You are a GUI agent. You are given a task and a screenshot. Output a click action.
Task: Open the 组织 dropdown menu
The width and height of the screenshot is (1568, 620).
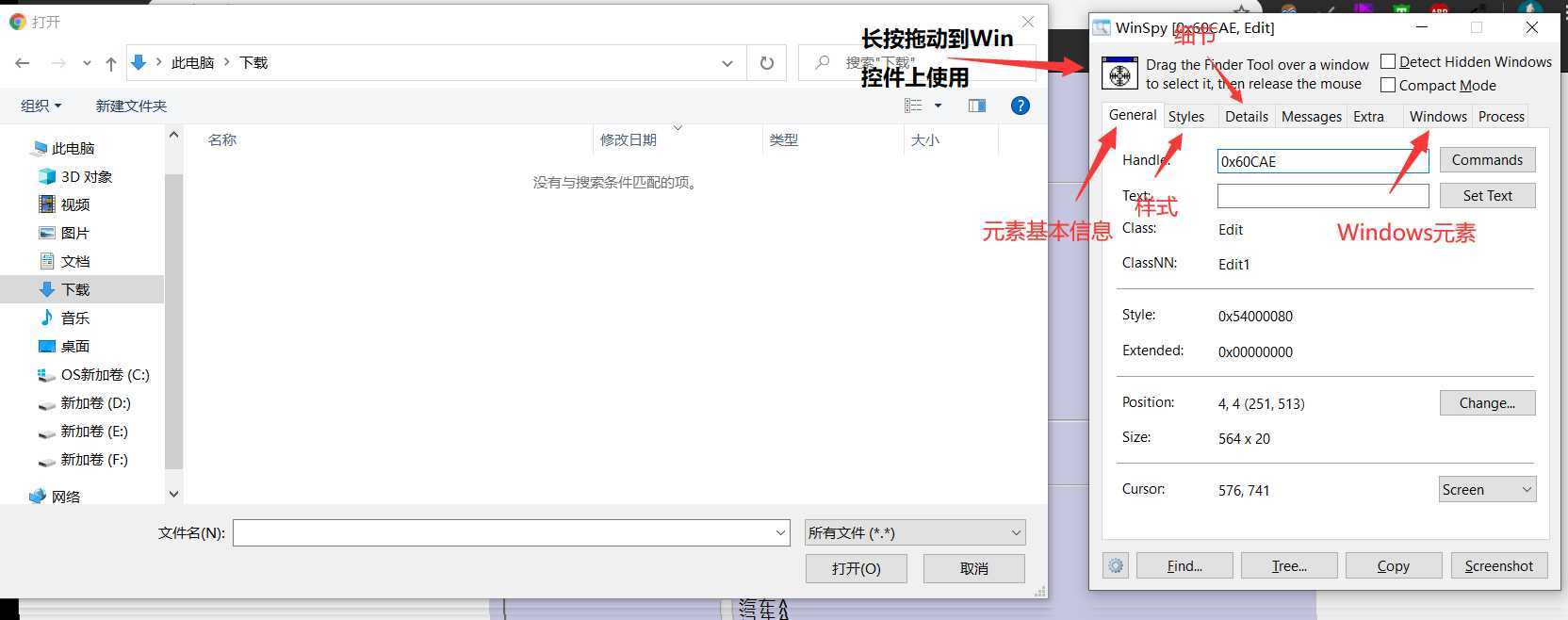(41, 106)
